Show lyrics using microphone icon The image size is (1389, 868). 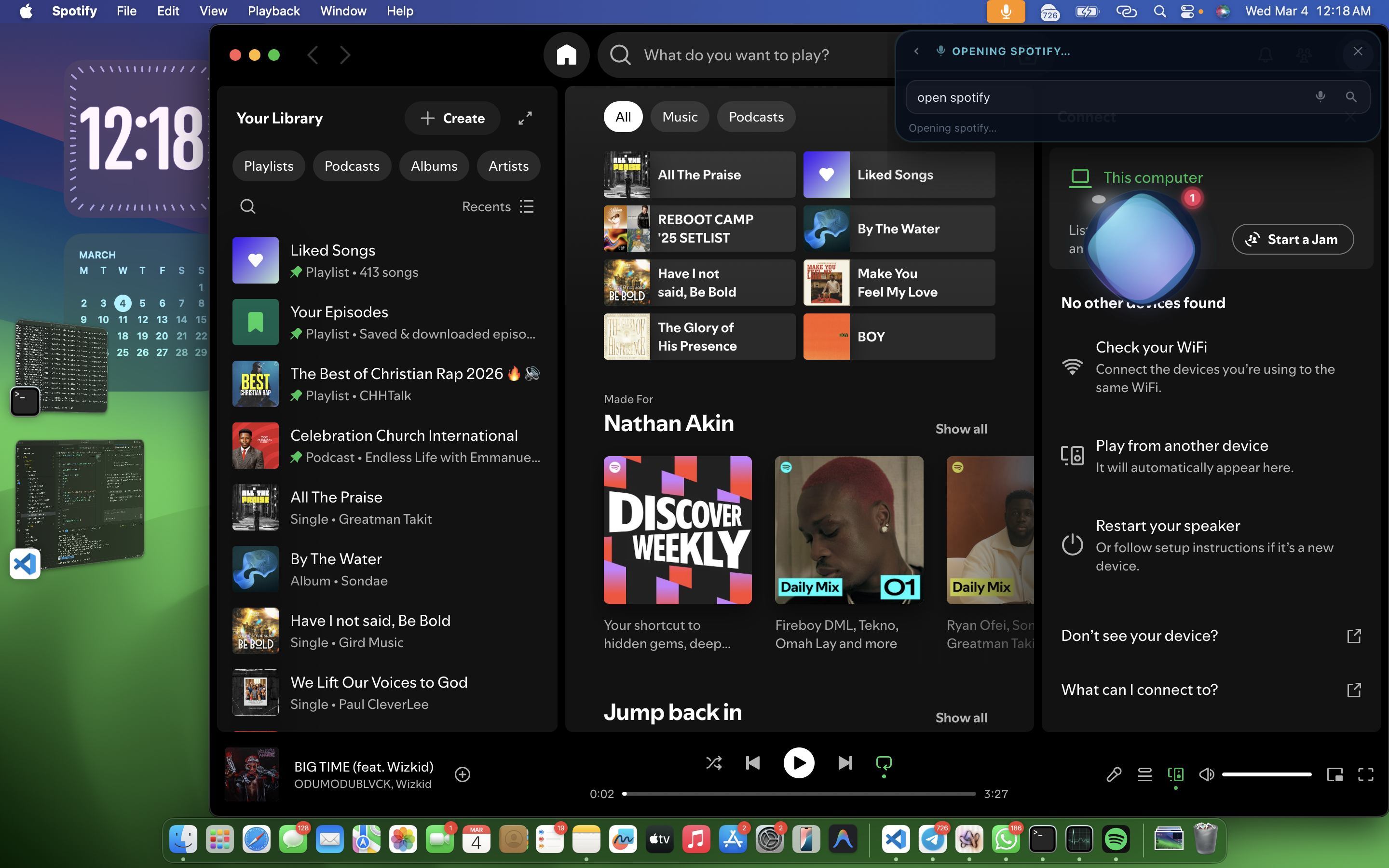(1114, 774)
